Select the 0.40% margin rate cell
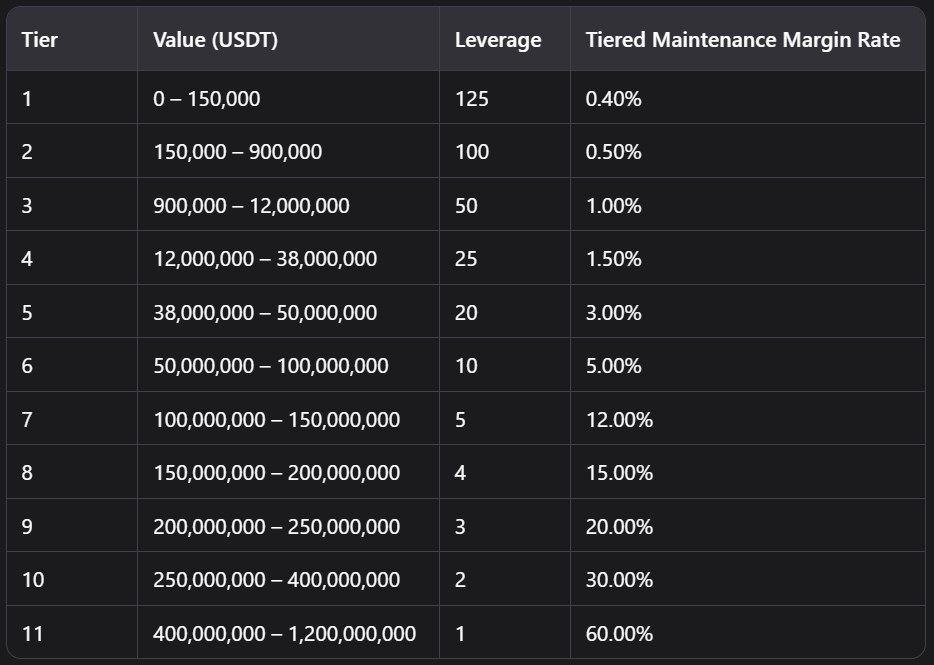Screen dimensions: 934x665 tap(613, 98)
